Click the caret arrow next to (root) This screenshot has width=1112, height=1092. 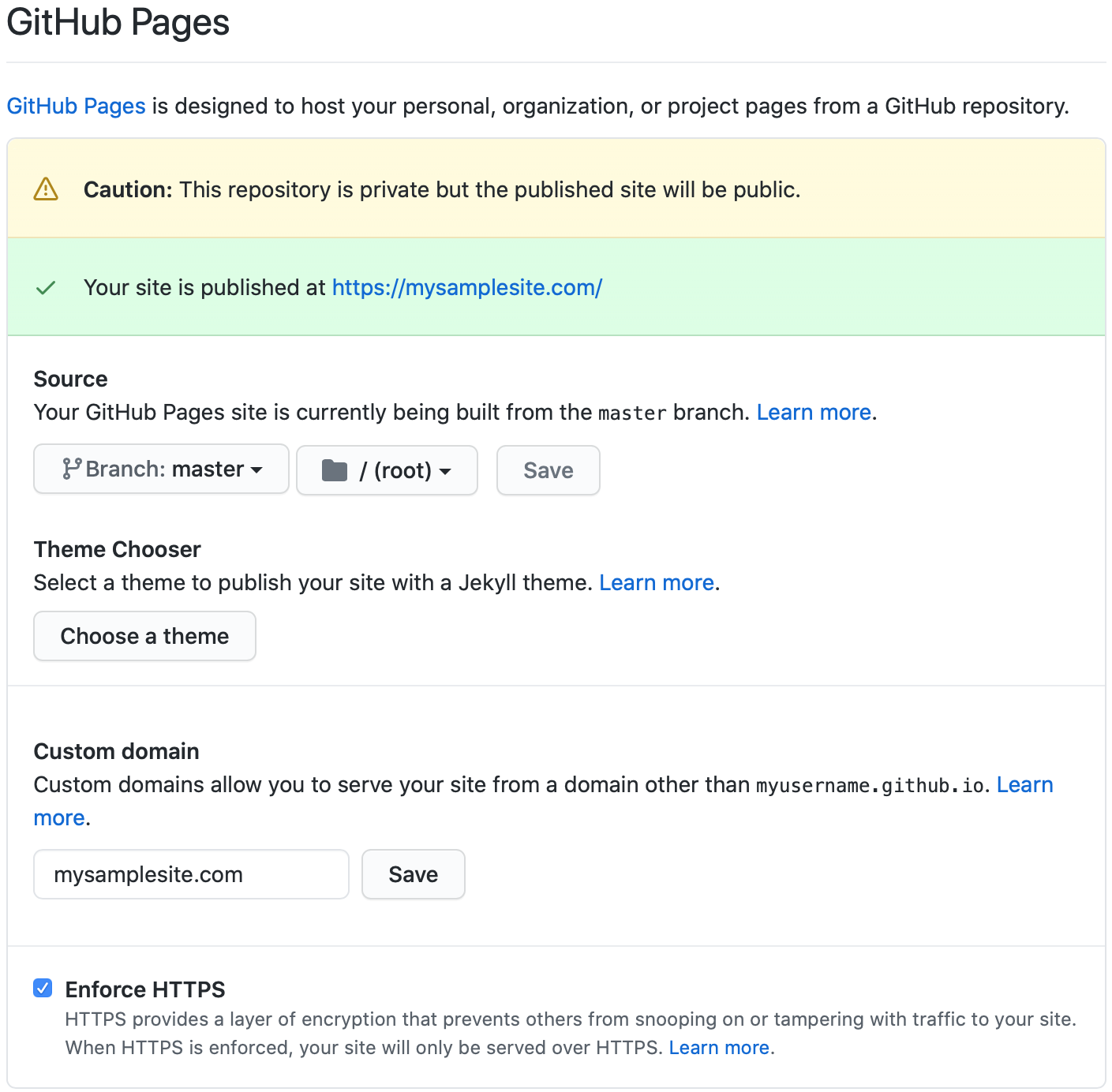pos(445,472)
